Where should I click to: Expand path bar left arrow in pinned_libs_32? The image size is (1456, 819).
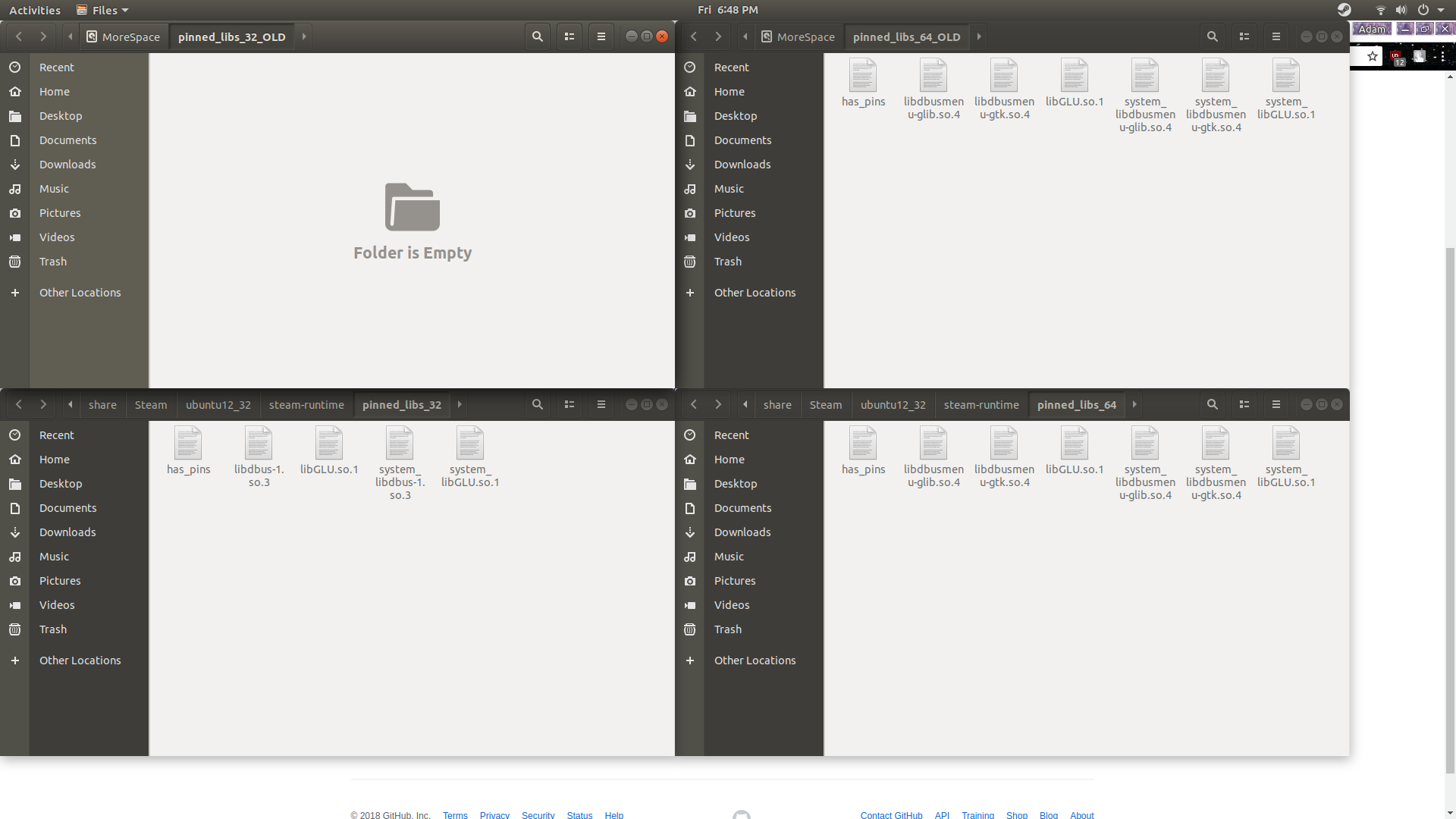[x=71, y=404]
